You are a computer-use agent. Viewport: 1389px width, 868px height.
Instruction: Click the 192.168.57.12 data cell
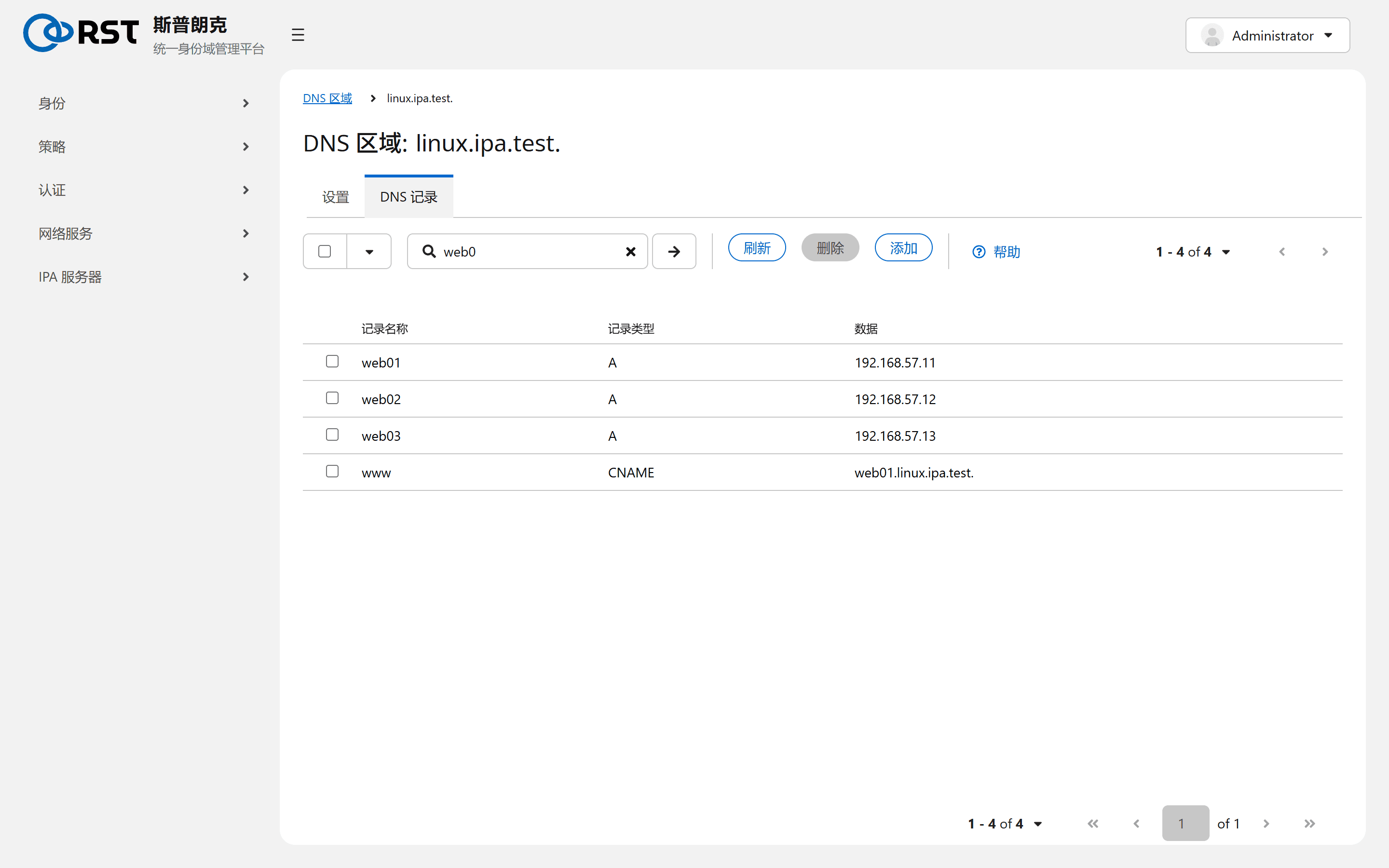point(895,400)
